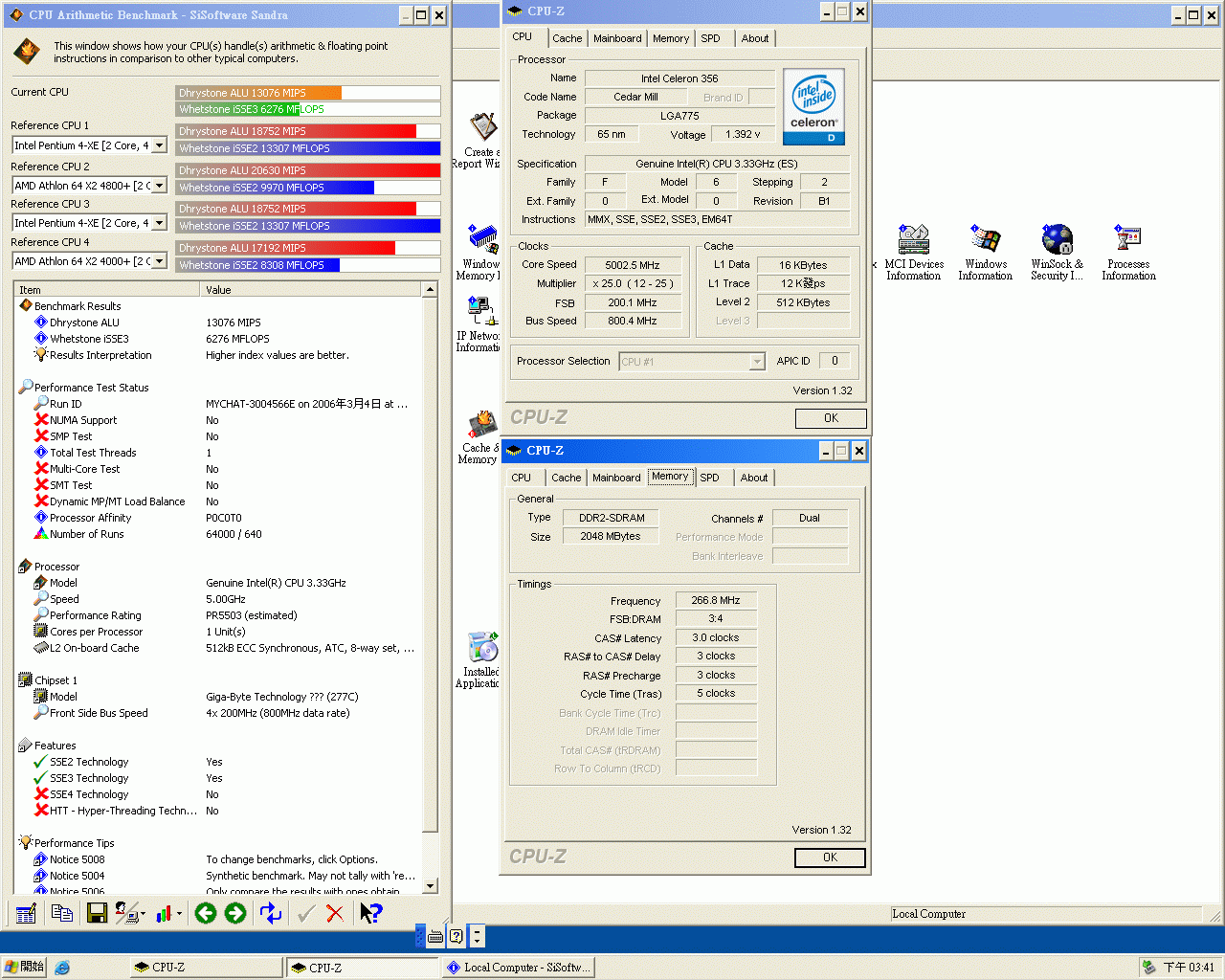
Task: Click the floppy disk save icon
Action: (97, 914)
